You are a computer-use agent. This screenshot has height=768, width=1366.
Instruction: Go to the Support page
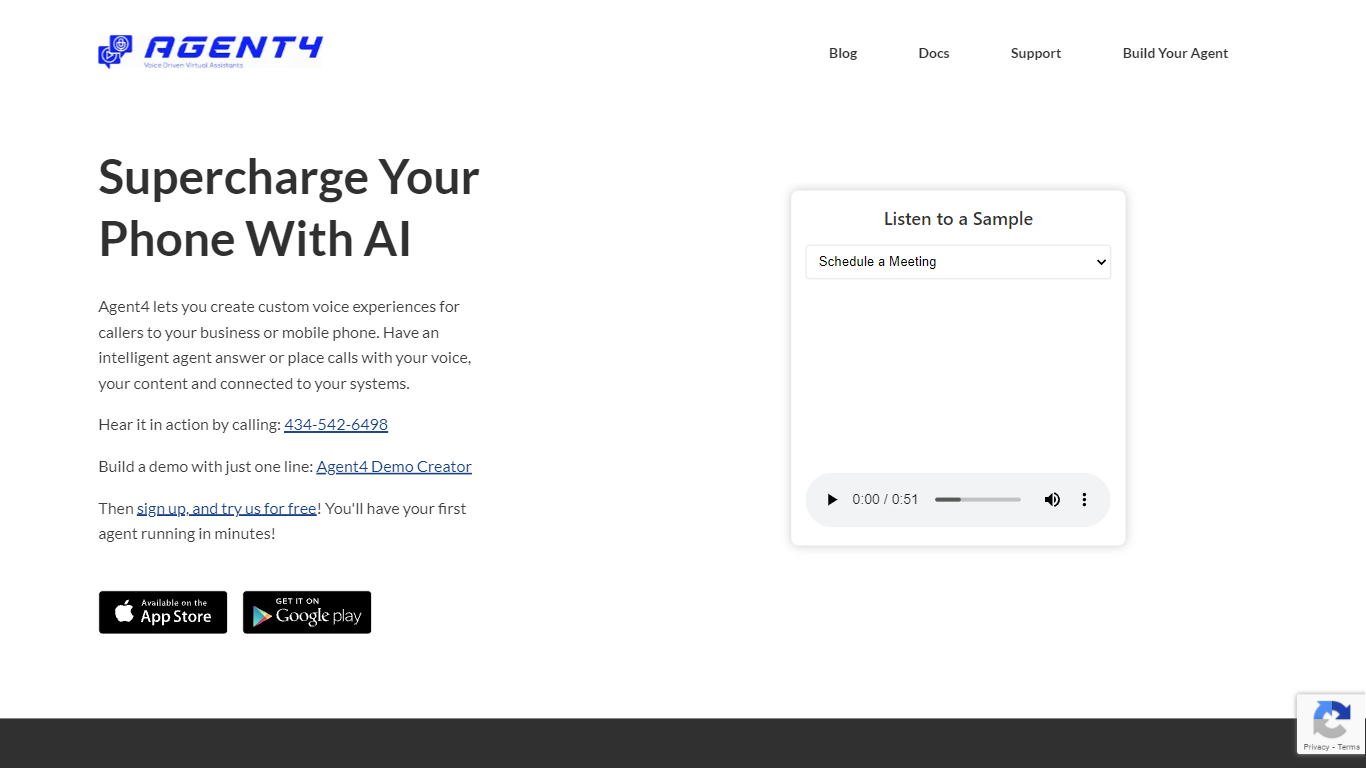1036,53
